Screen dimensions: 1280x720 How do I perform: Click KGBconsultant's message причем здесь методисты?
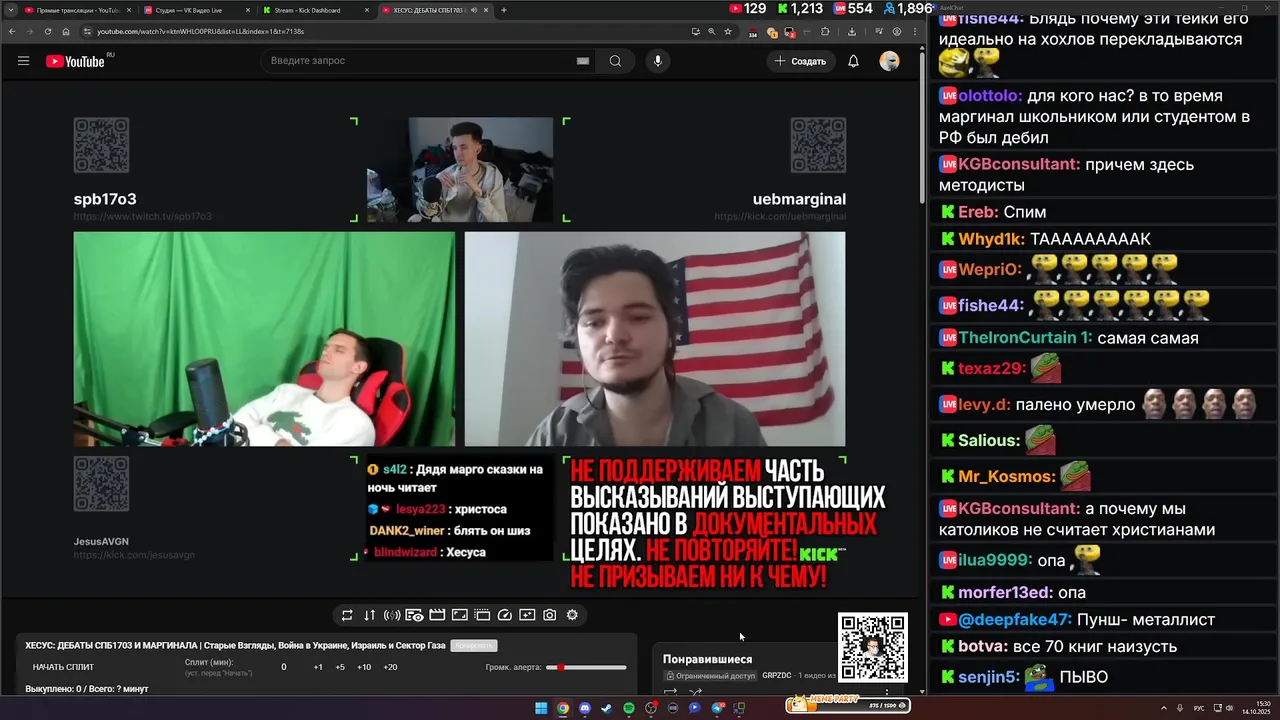pos(1103,175)
